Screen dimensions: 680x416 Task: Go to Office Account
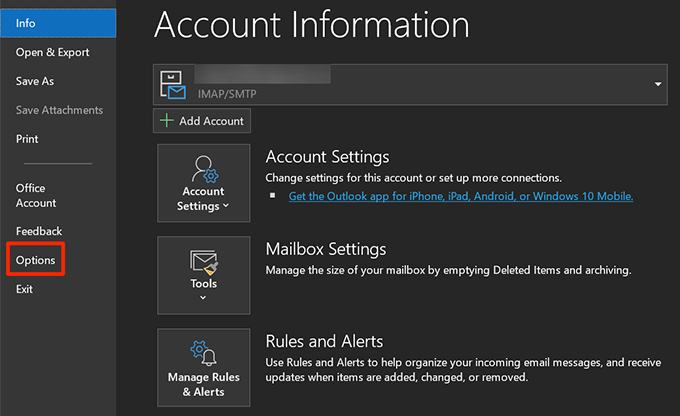click(36, 195)
